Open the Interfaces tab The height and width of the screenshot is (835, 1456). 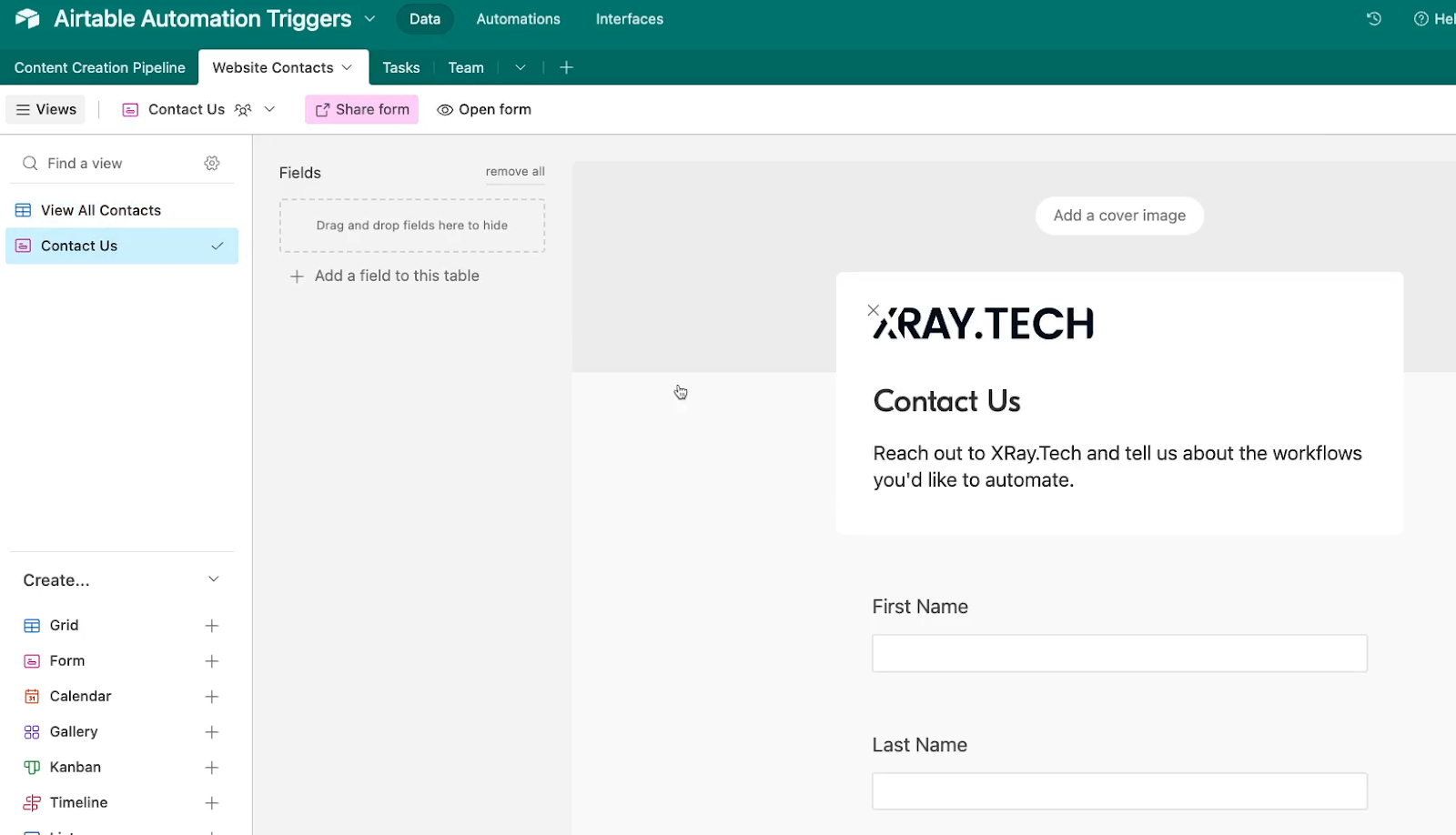(629, 19)
